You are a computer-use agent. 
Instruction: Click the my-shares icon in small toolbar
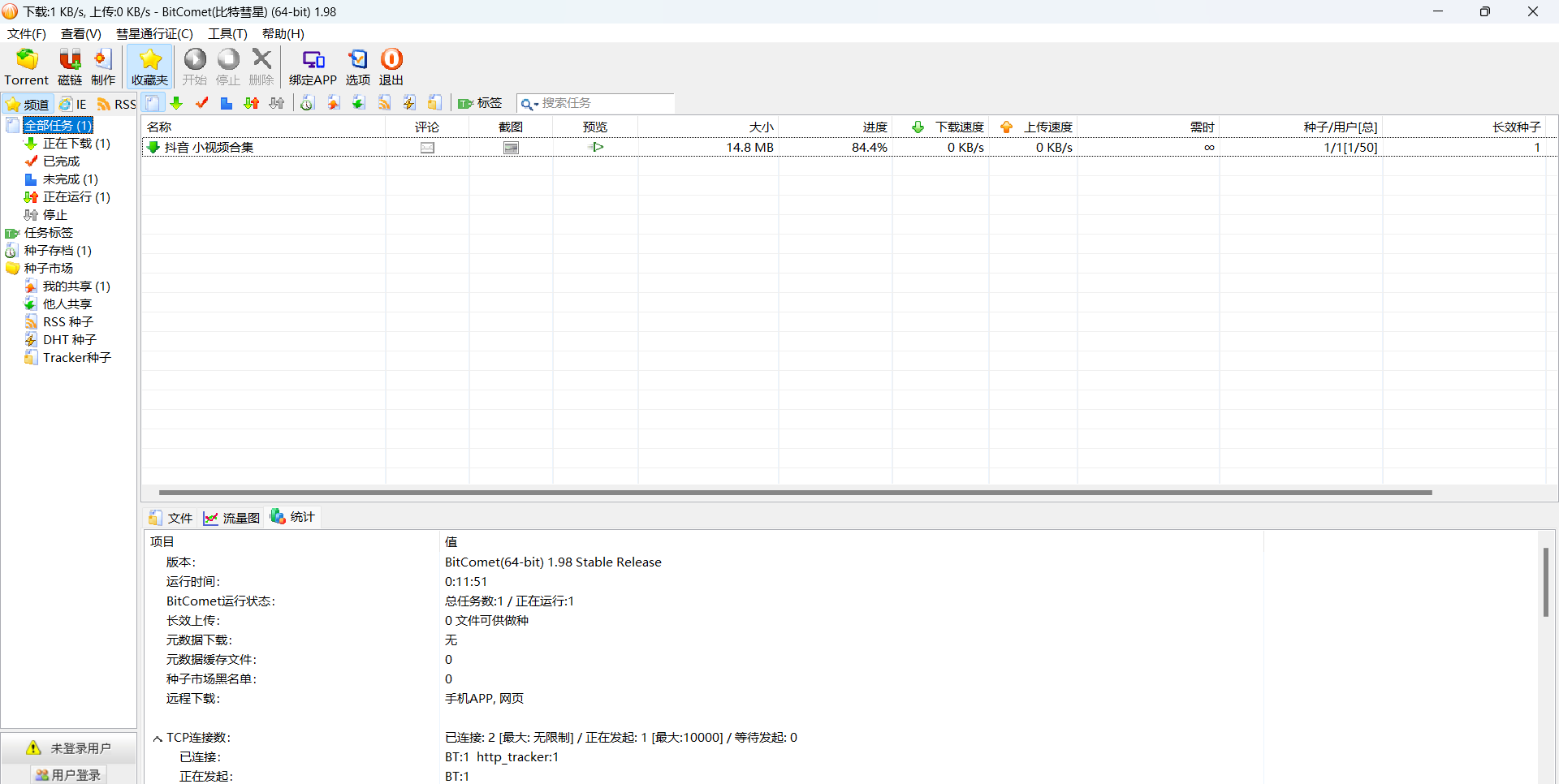coord(333,103)
